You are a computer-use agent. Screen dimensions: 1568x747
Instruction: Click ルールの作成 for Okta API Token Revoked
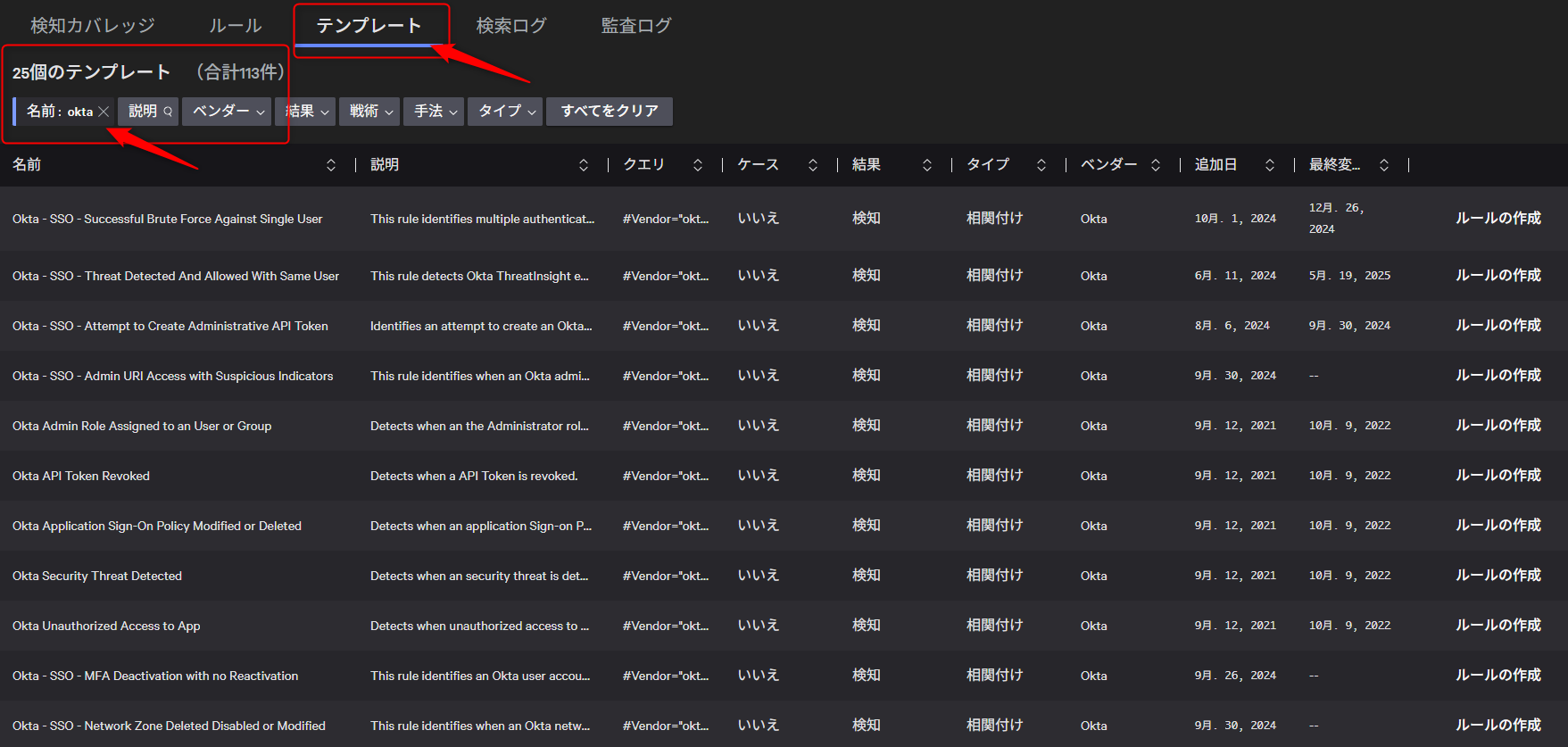pos(1497,476)
